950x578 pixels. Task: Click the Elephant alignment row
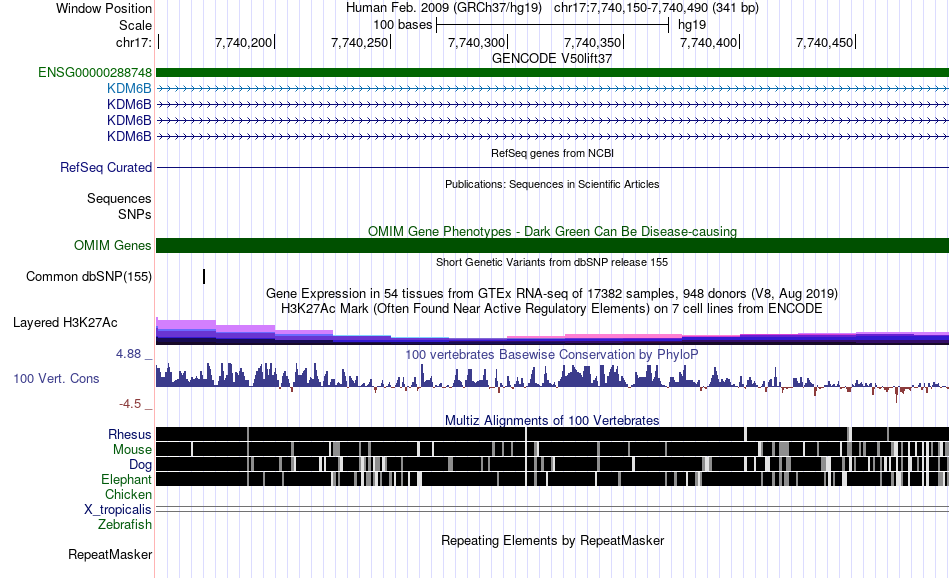[x=553, y=479]
